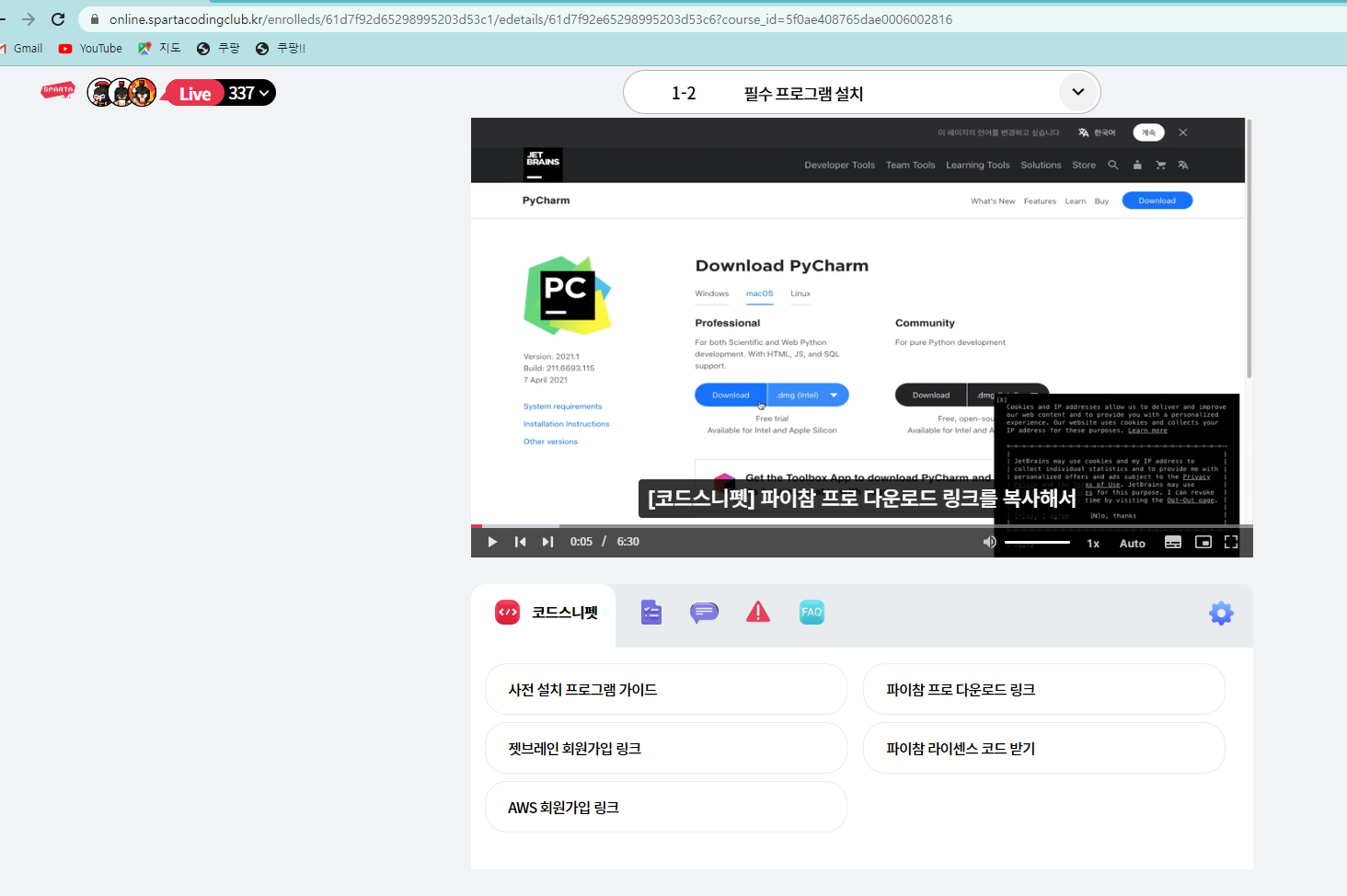This screenshot has height=896, width=1347.
Task: Close the language banner with X
Action: (1183, 132)
